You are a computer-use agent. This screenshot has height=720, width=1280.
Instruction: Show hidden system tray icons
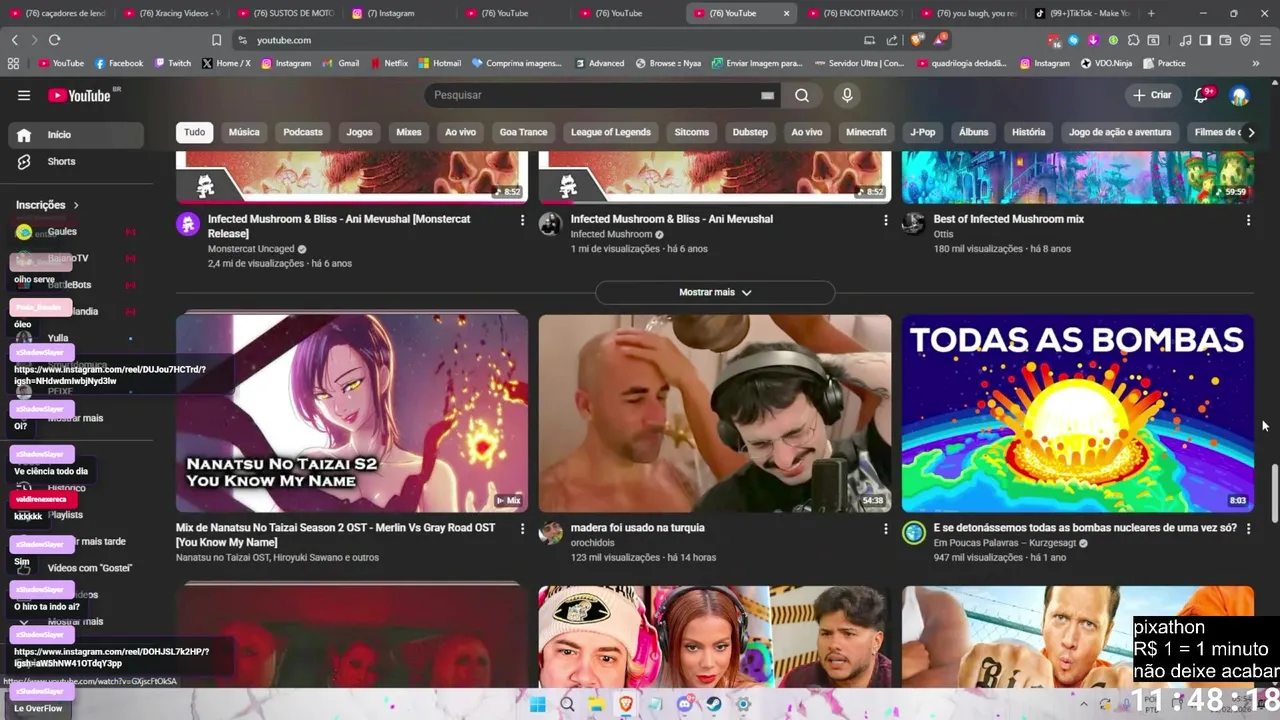tap(1083, 704)
